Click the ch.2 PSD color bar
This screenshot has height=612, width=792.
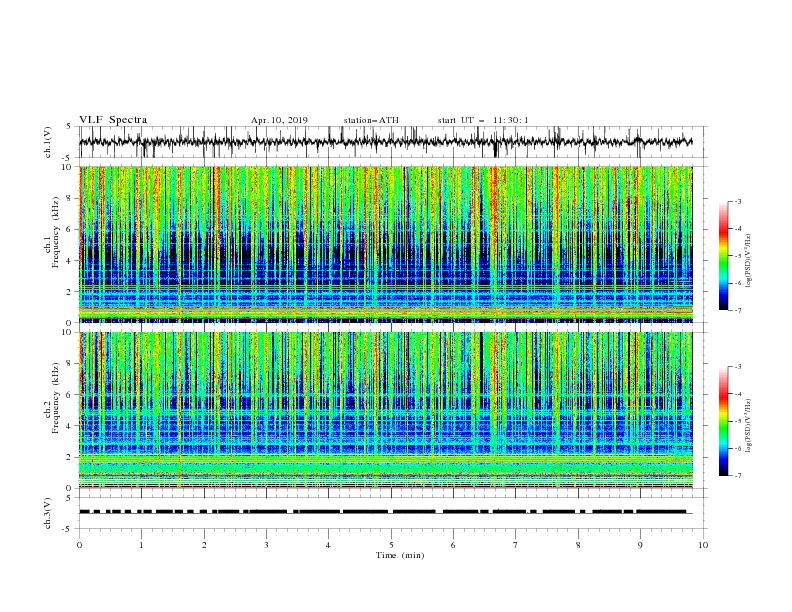coord(723,421)
